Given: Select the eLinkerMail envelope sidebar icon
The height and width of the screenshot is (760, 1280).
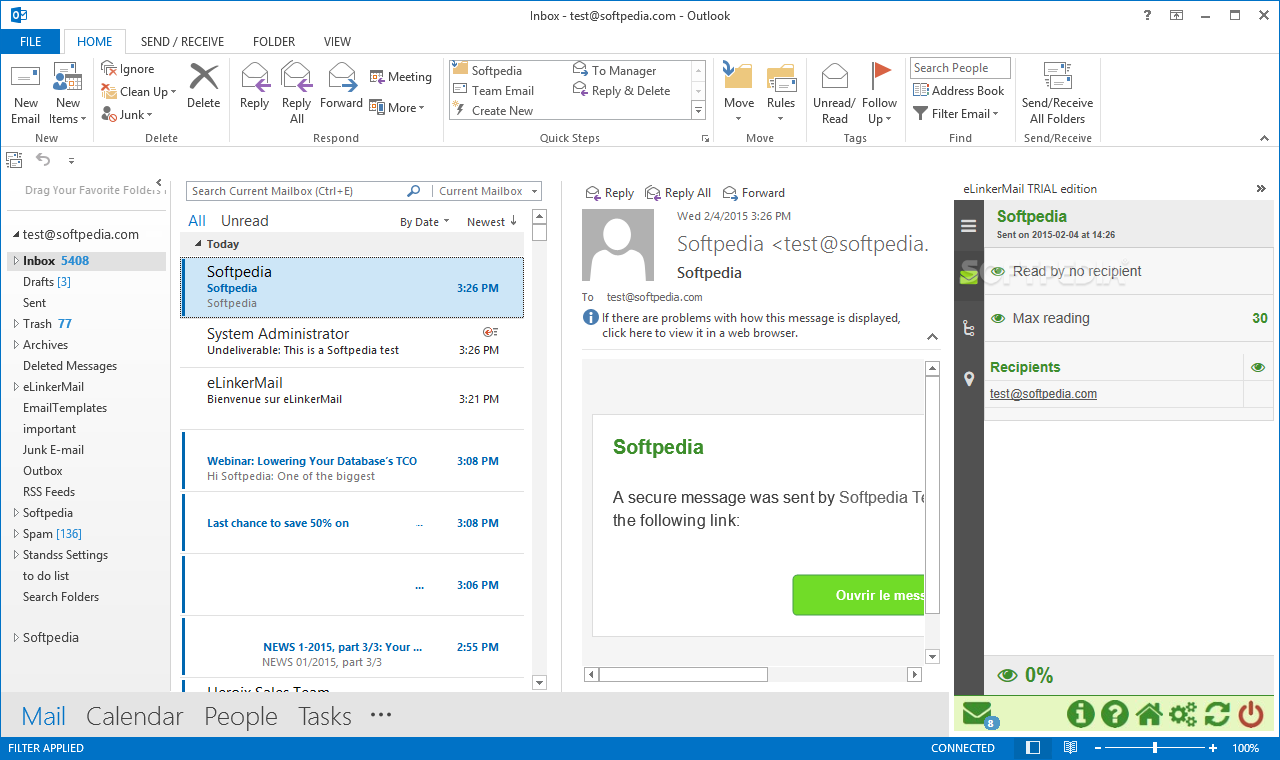Looking at the screenshot, I should tap(968, 274).
